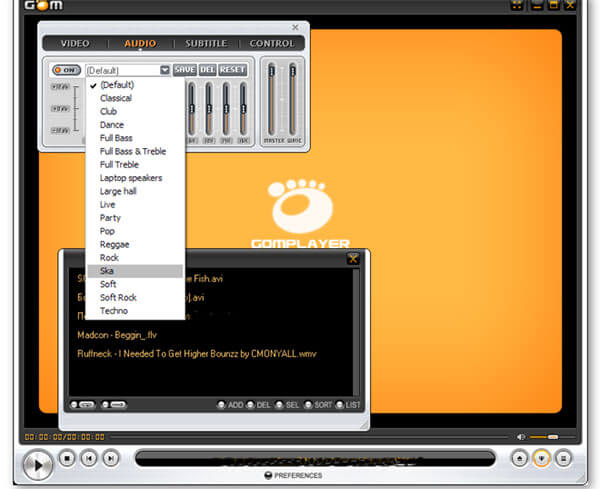The height and width of the screenshot is (489, 600).
Task: Select Soft preset
Action: [x=135, y=284]
